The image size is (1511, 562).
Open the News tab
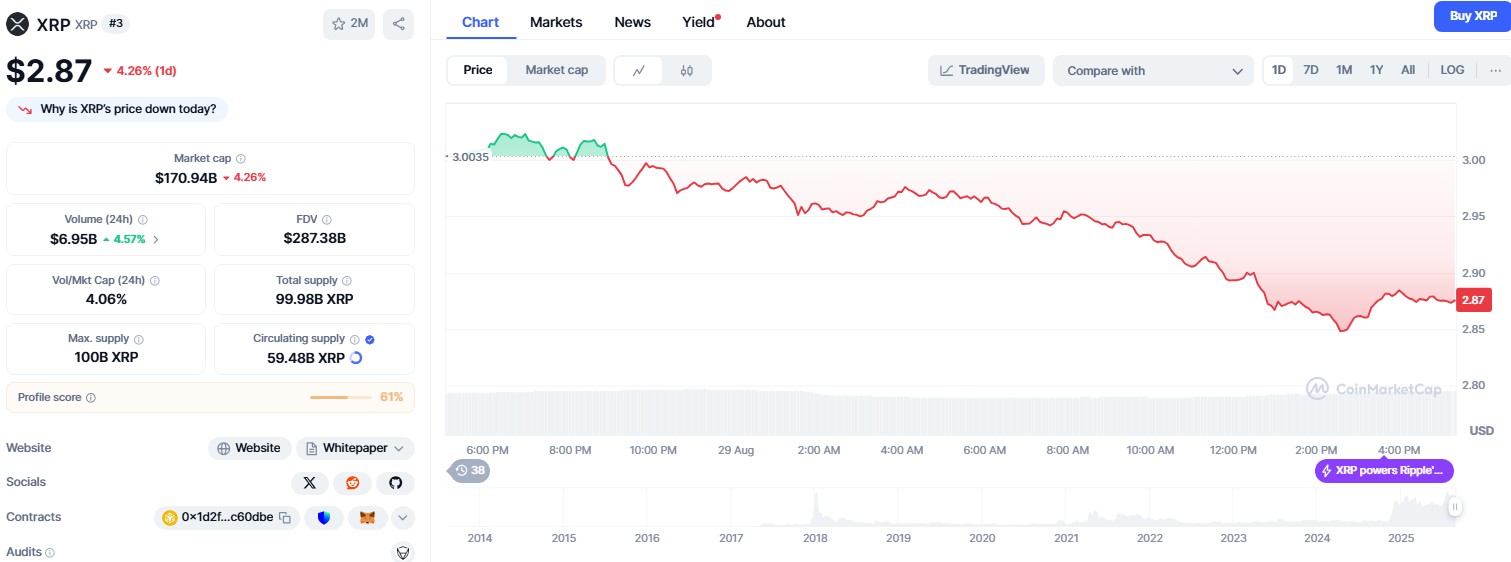pos(632,22)
